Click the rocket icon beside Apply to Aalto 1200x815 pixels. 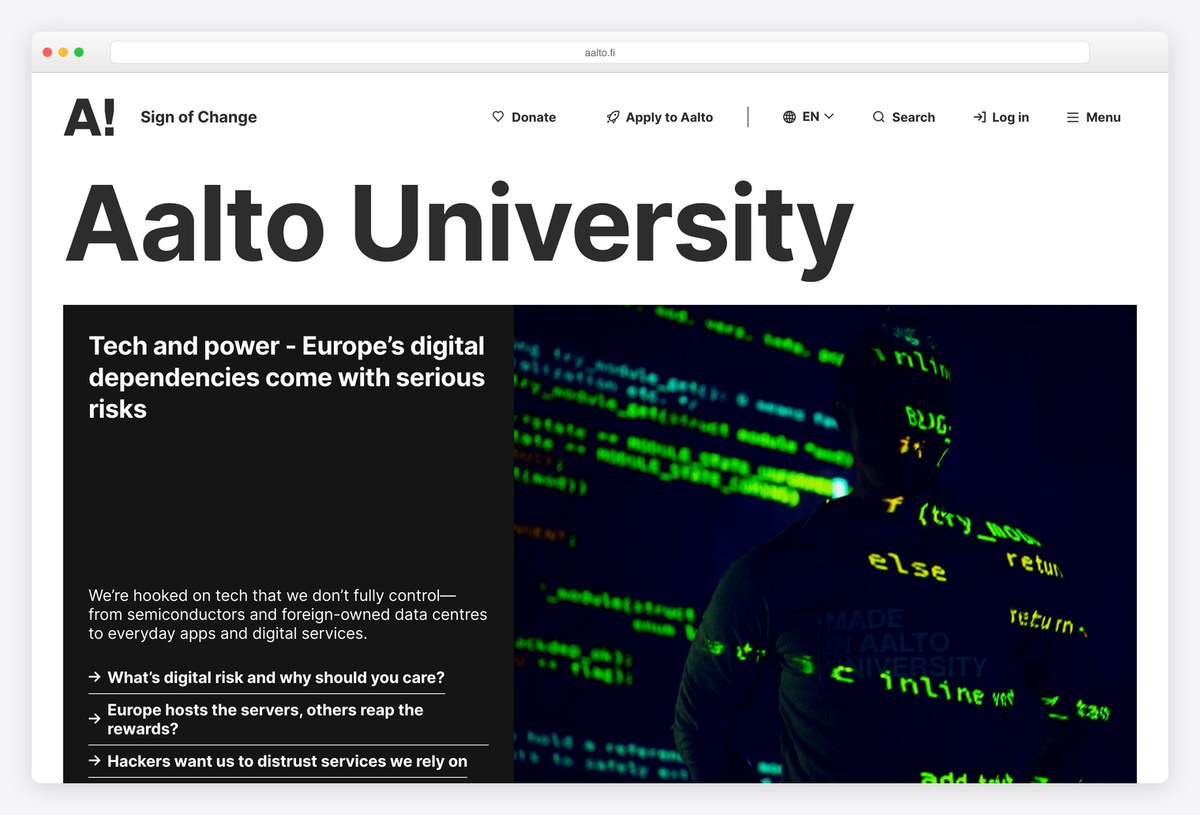[x=613, y=117]
